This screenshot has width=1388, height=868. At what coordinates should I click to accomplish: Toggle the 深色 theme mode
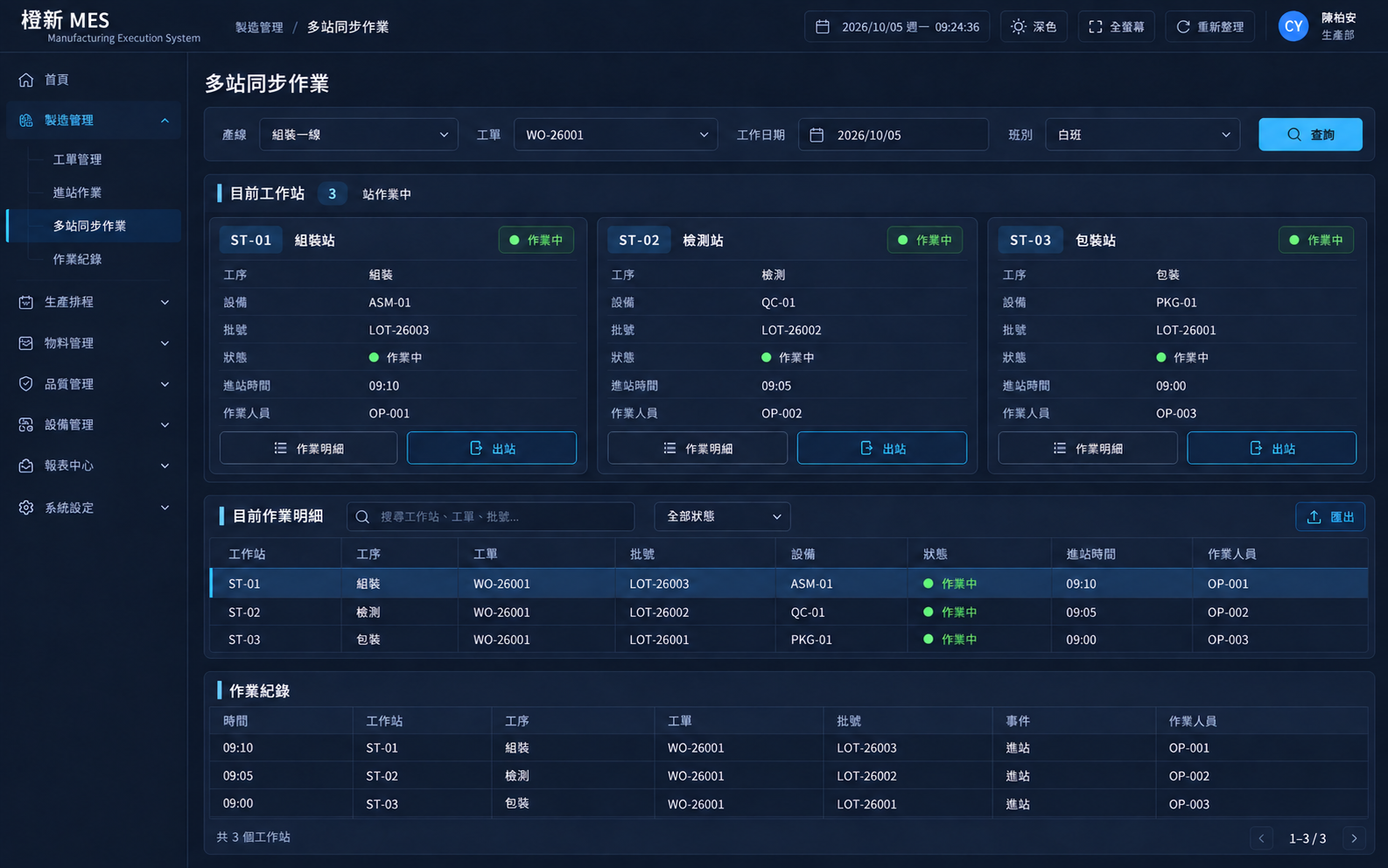(x=1034, y=26)
